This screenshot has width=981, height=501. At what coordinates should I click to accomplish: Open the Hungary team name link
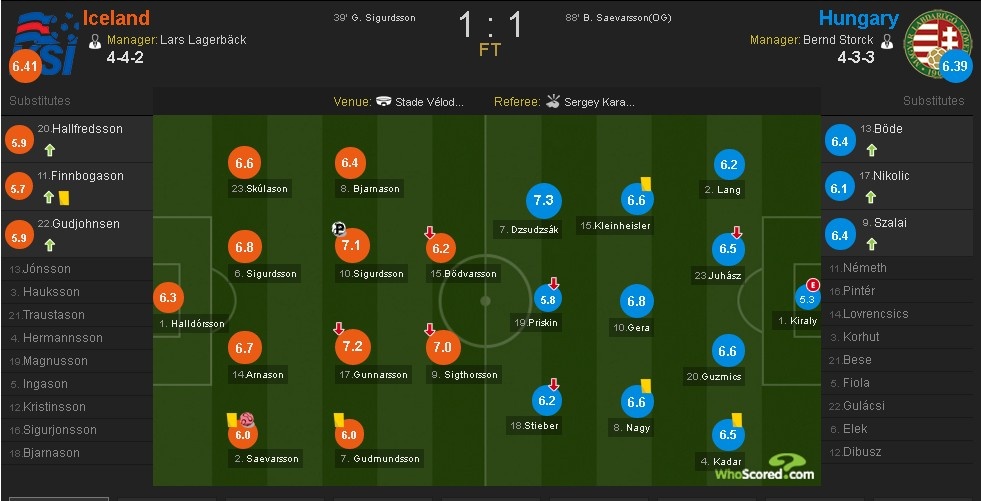(858, 18)
